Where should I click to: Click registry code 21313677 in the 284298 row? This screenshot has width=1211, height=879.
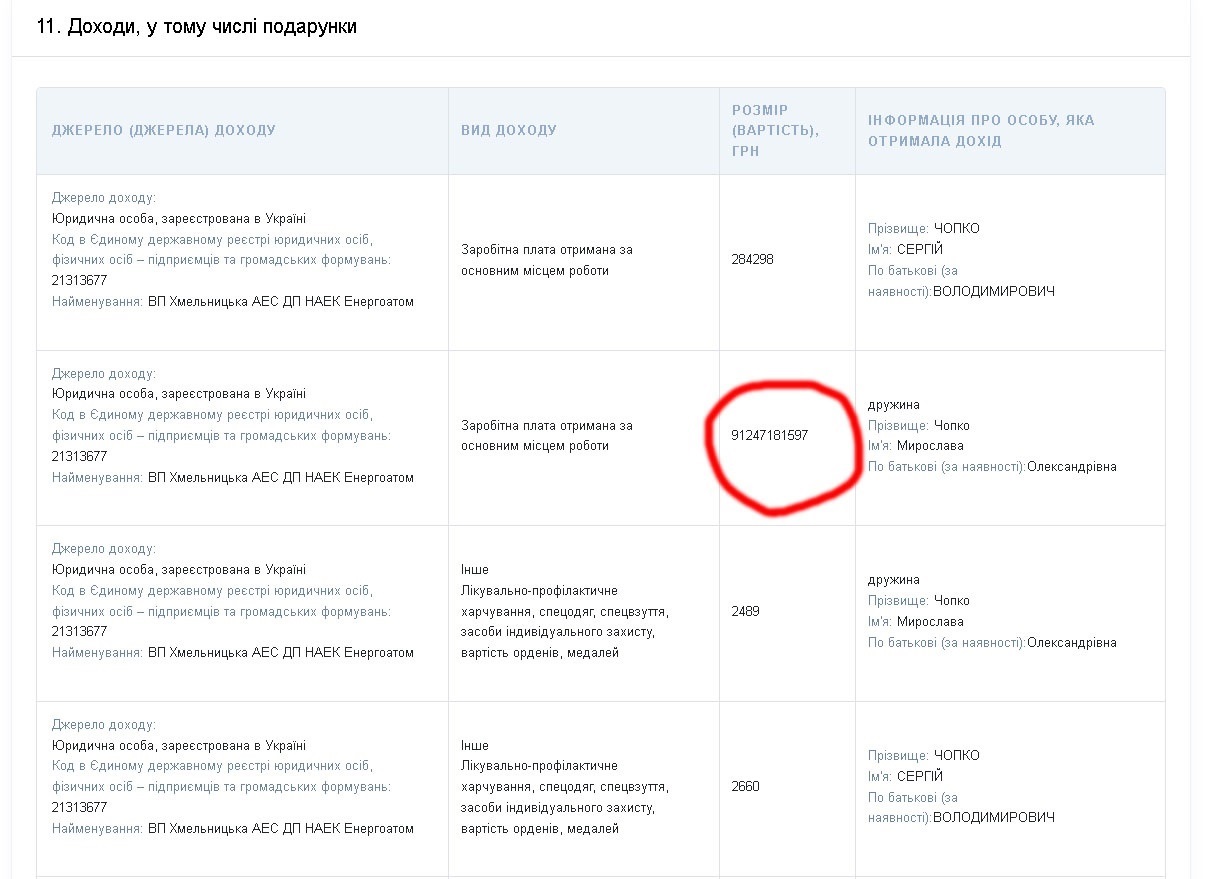pyautogui.click(x=79, y=281)
